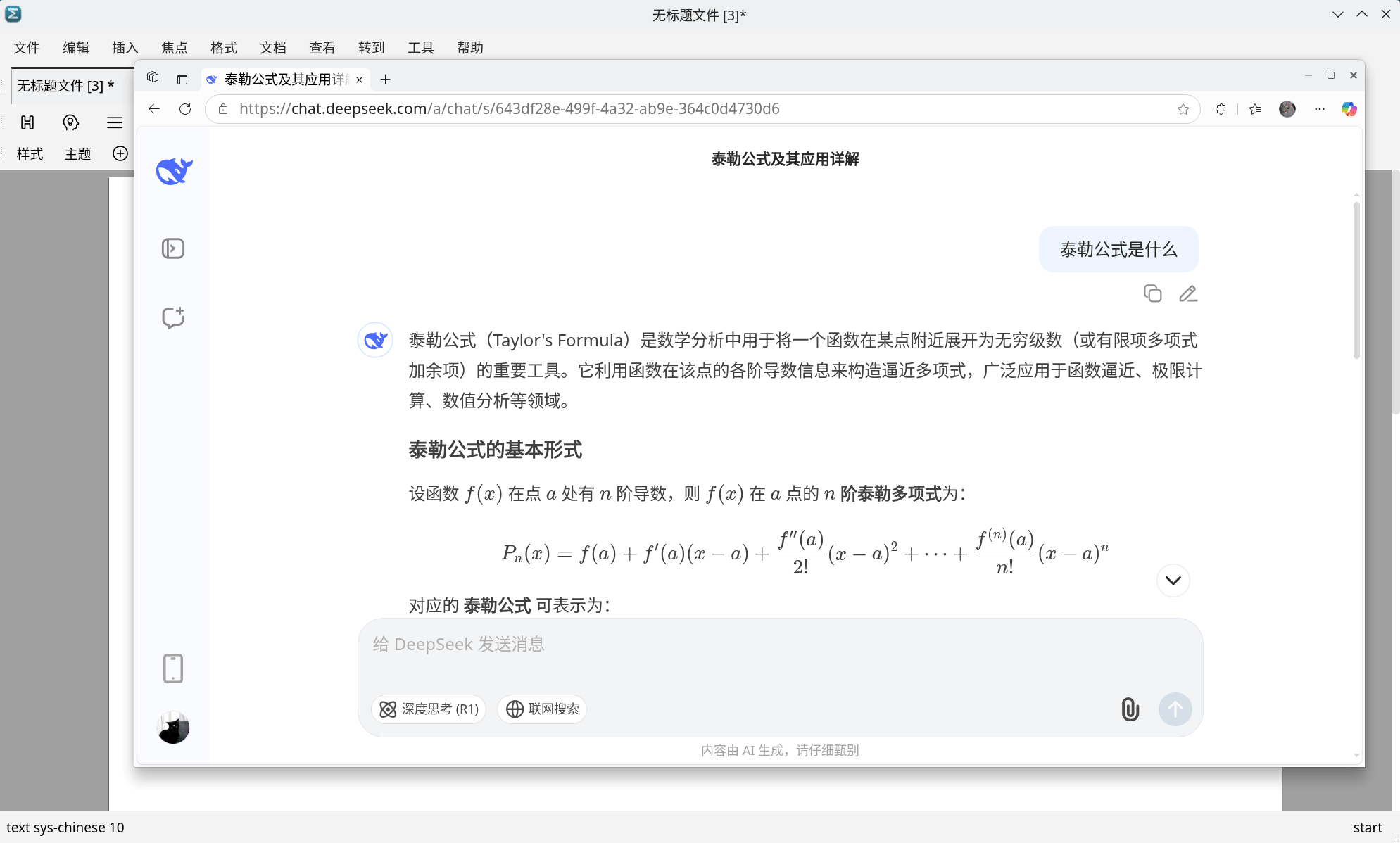Refresh the browser page
The height and width of the screenshot is (843, 1400).
click(x=185, y=109)
